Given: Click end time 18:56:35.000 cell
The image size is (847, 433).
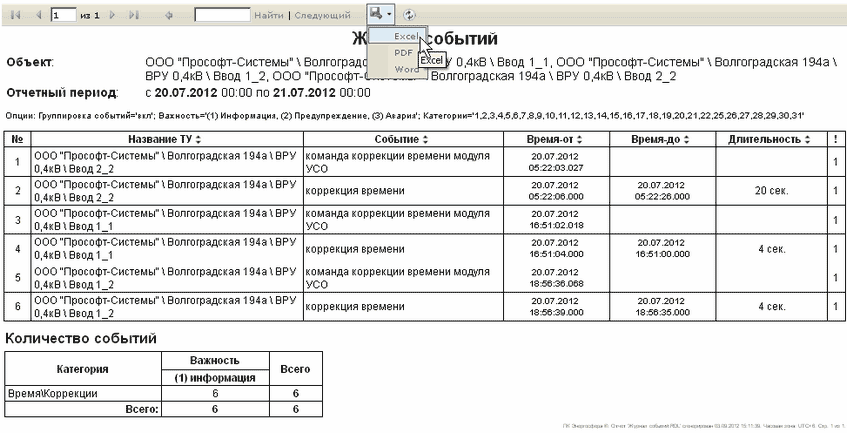Looking at the screenshot, I should point(662,307).
